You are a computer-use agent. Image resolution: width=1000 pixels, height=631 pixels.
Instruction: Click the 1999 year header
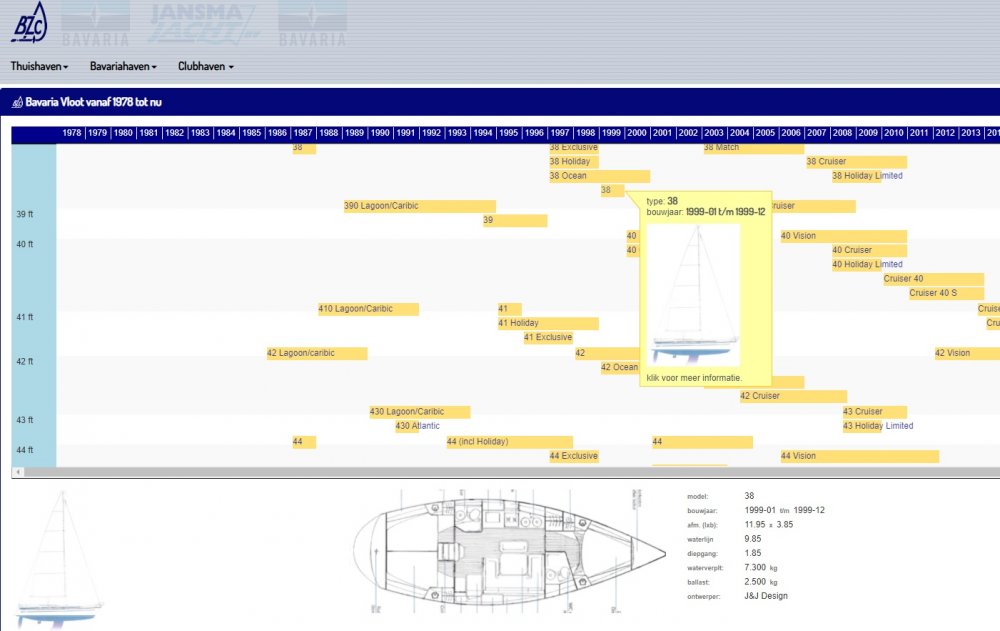[x=611, y=133]
